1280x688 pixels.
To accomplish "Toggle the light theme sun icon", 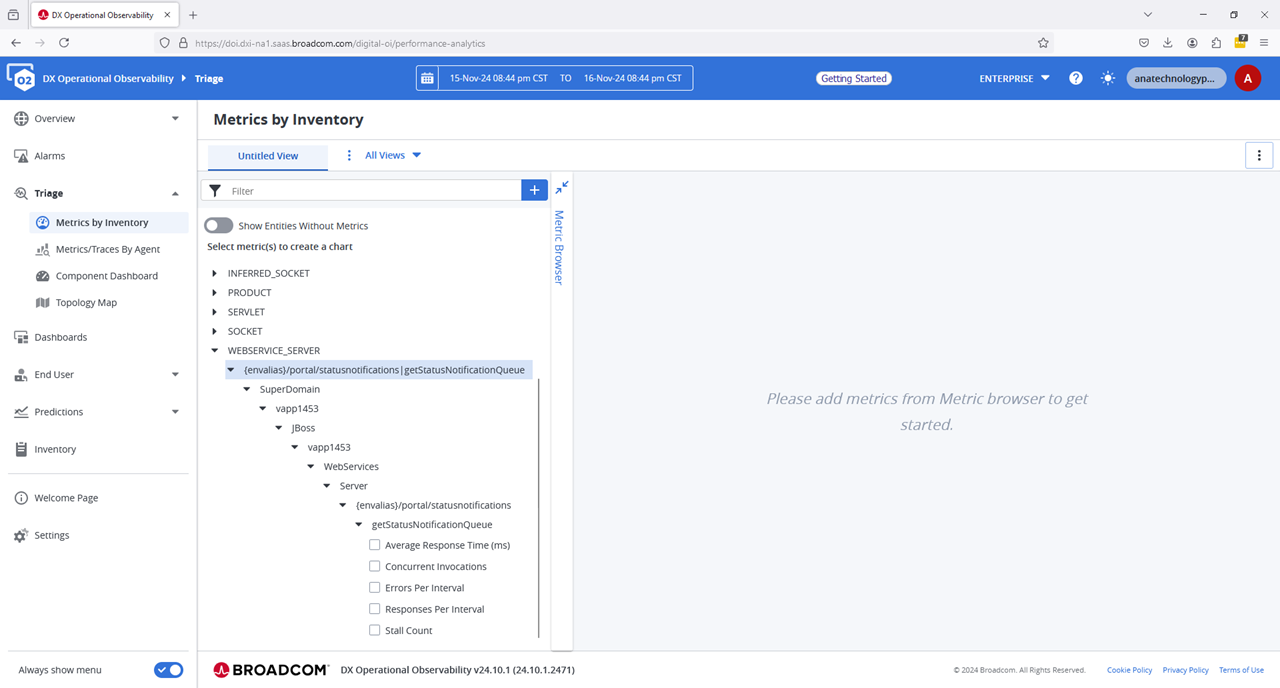I will click(x=1108, y=78).
